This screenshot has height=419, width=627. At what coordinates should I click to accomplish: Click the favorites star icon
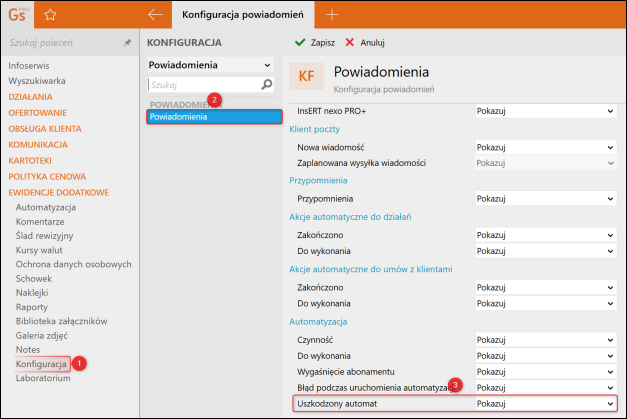pyautogui.click(x=50, y=15)
